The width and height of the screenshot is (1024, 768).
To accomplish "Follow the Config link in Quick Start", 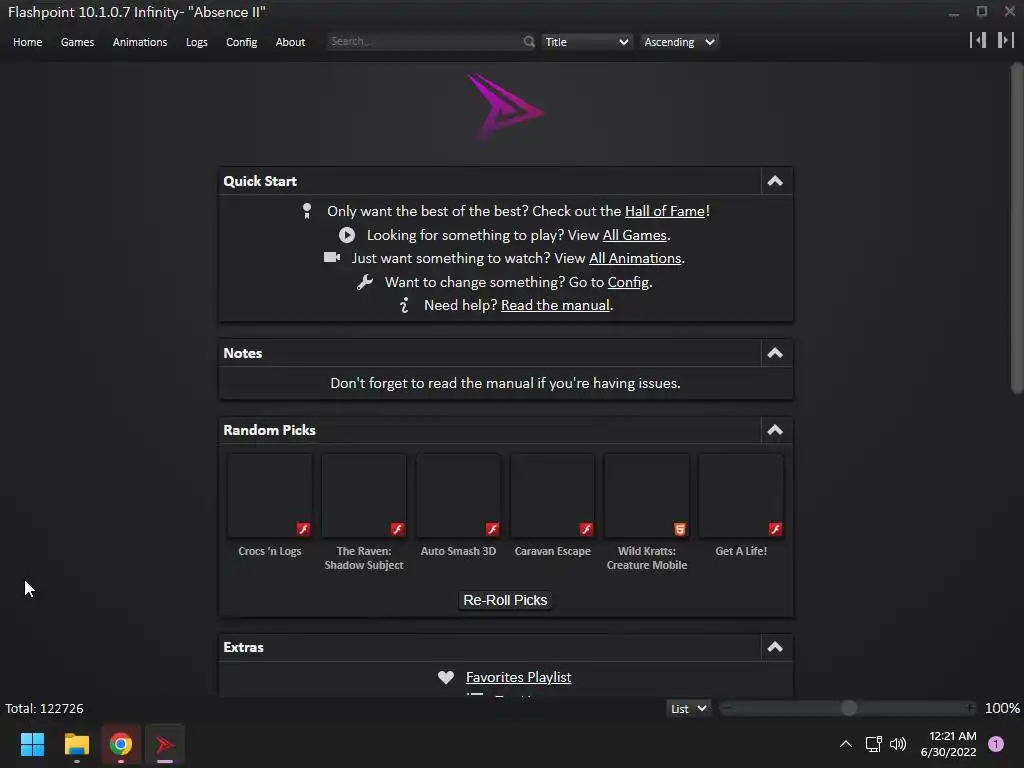I will (x=628, y=282).
